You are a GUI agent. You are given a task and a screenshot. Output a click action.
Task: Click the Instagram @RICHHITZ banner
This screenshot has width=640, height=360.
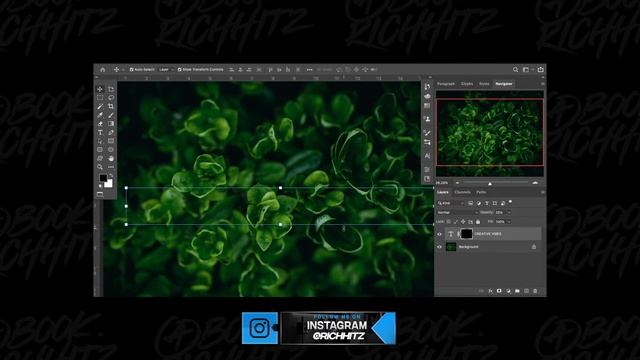tap(319, 328)
